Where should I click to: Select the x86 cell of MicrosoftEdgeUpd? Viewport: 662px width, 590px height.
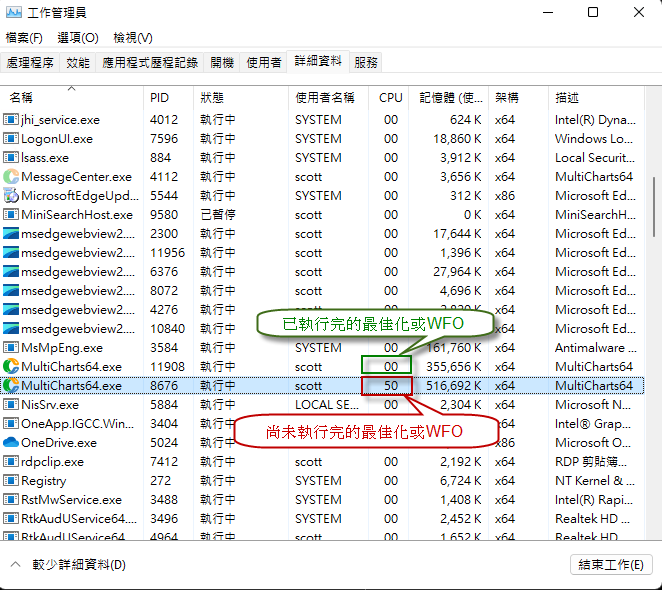[x=505, y=196]
